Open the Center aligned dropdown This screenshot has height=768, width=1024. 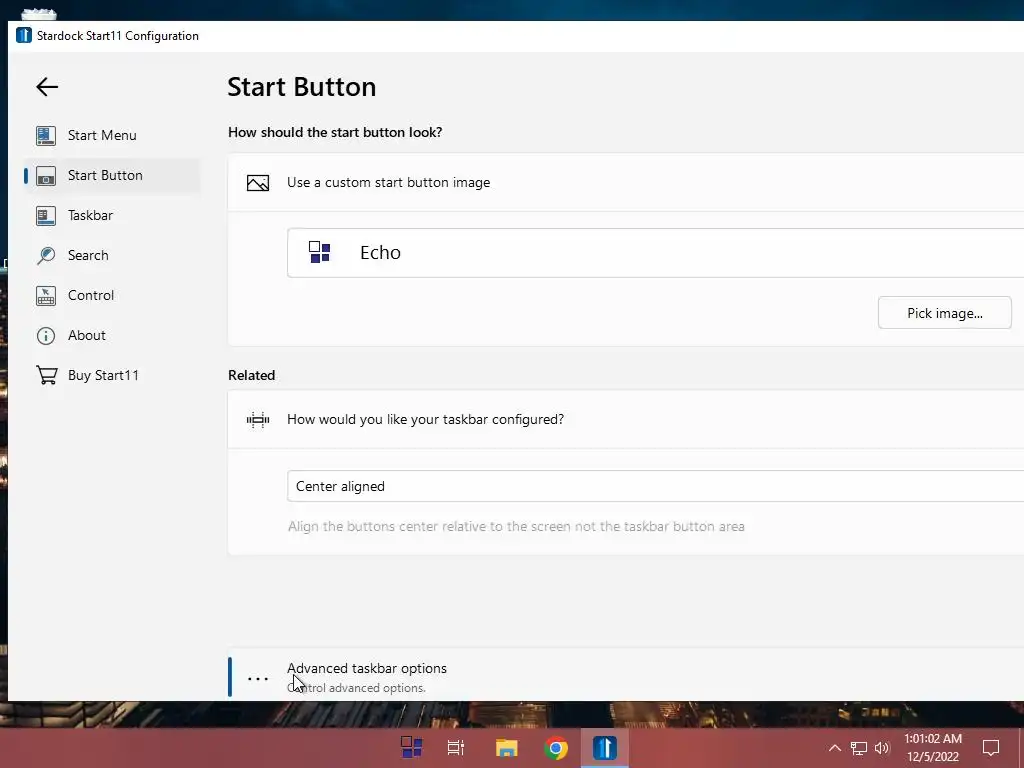pyautogui.click(x=655, y=486)
